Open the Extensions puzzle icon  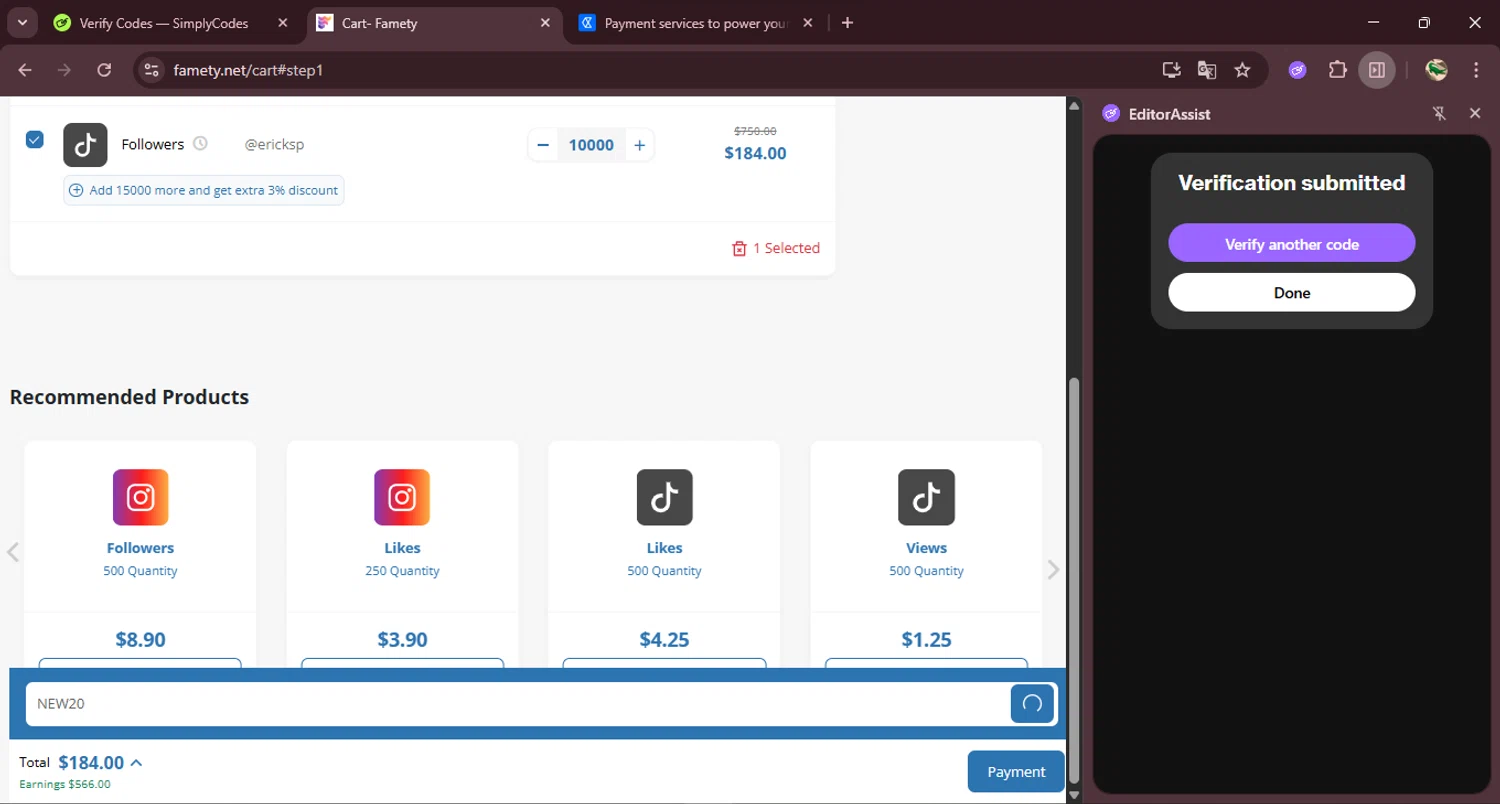click(1337, 70)
